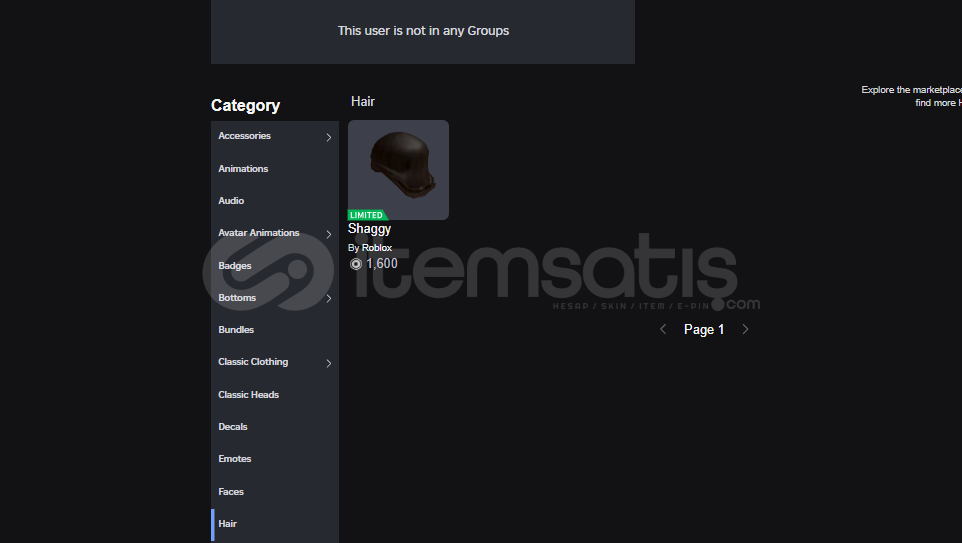The image size is (962, 543).
Task: Go to the previous page arrow
Action: [x=663, y=329]
